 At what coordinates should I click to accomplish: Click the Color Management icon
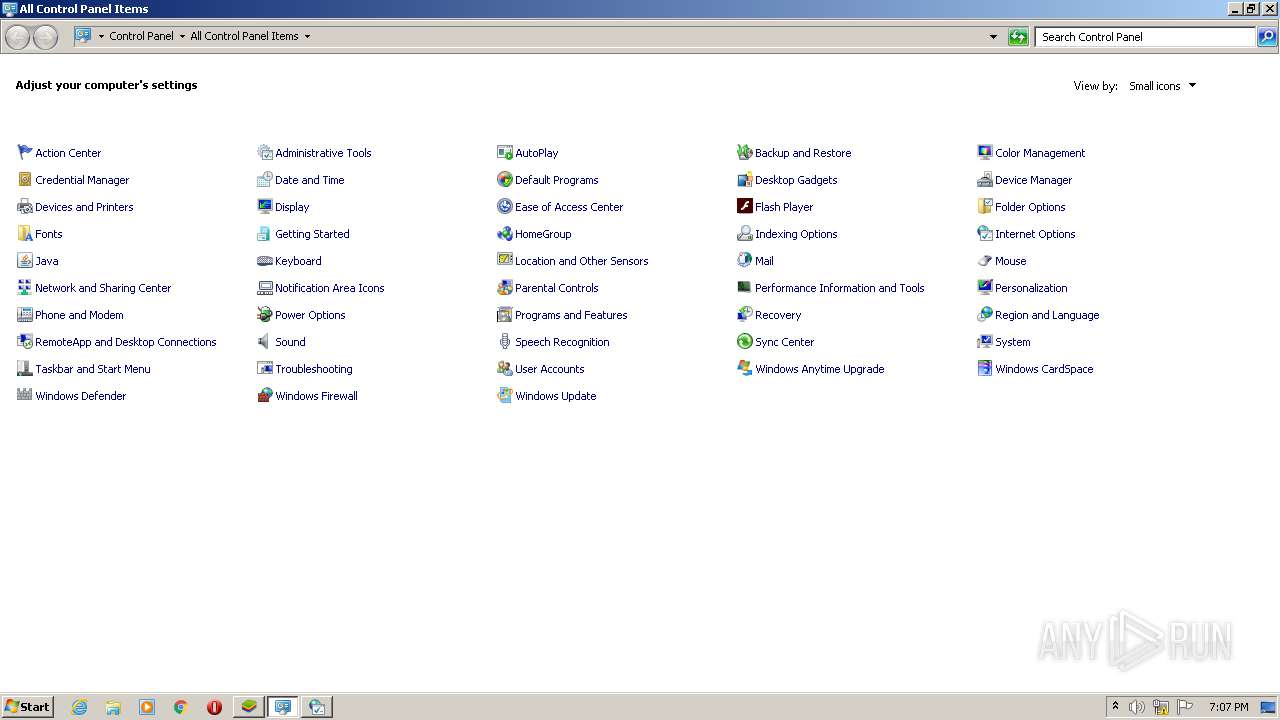coord(985,152)
